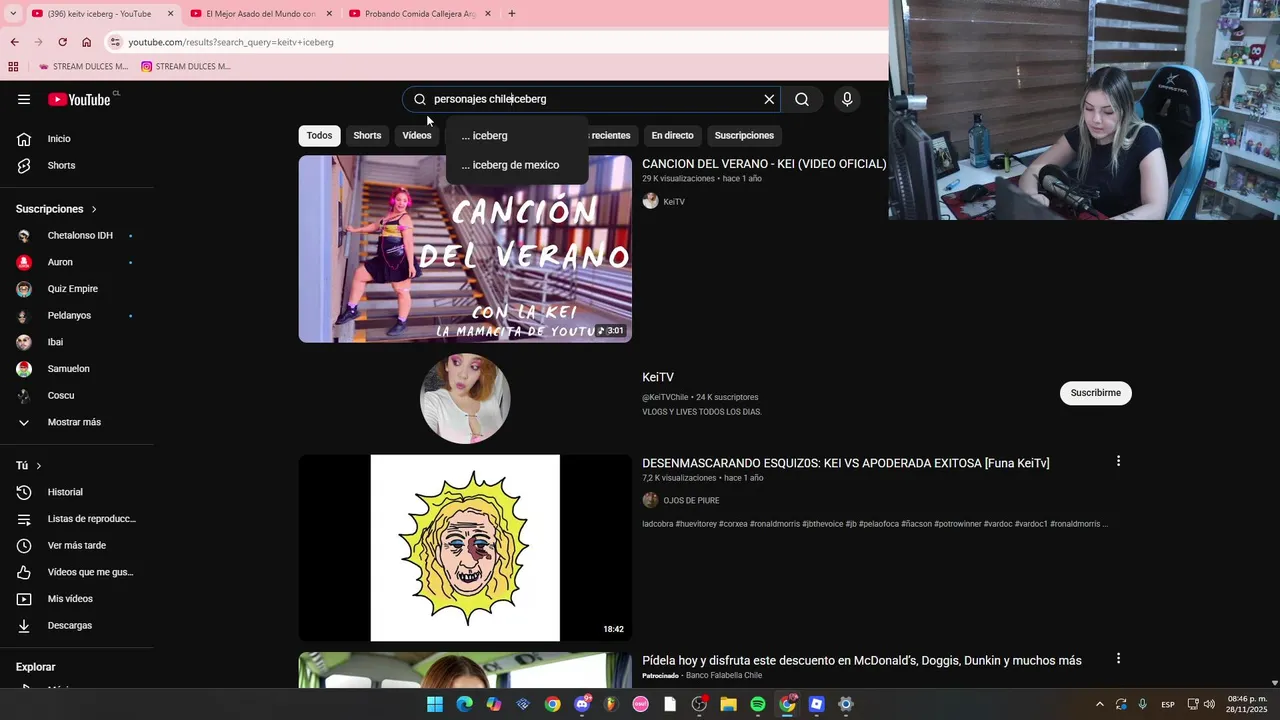Open Auron channel subscription
Screen dimensions: 1280x720
coord(77,262)
